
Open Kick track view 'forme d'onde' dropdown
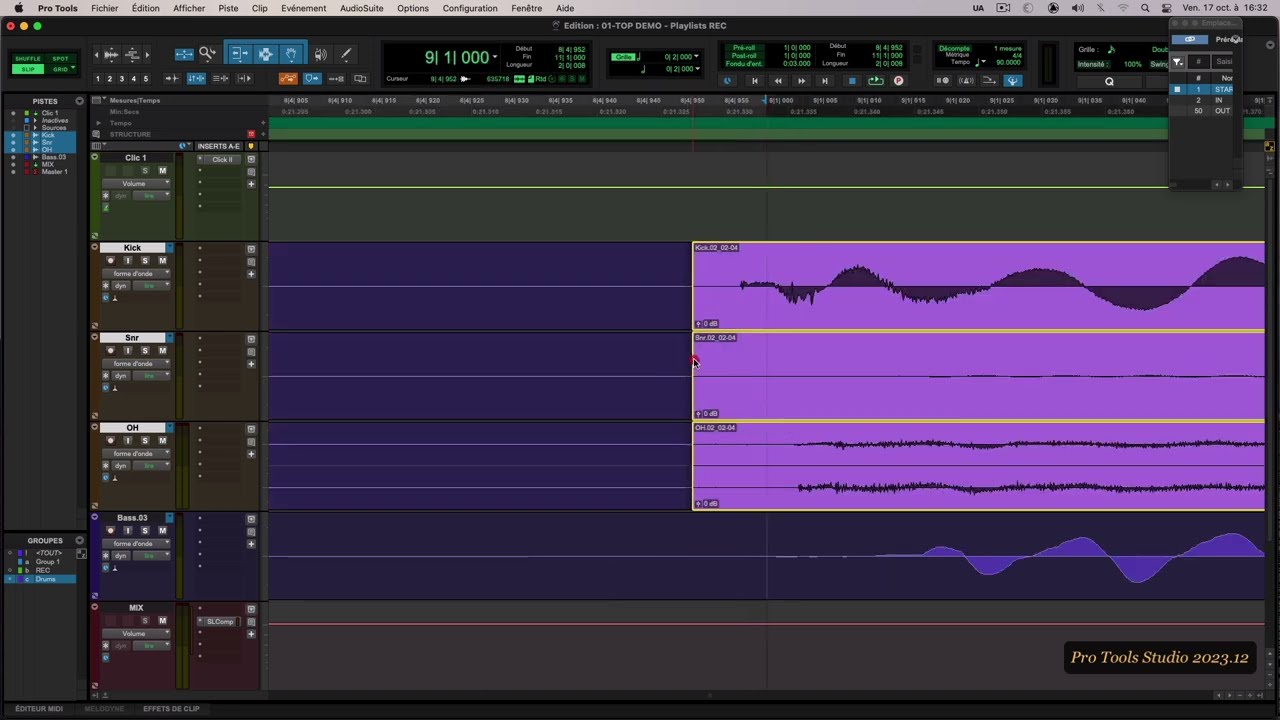pos(135,274)
